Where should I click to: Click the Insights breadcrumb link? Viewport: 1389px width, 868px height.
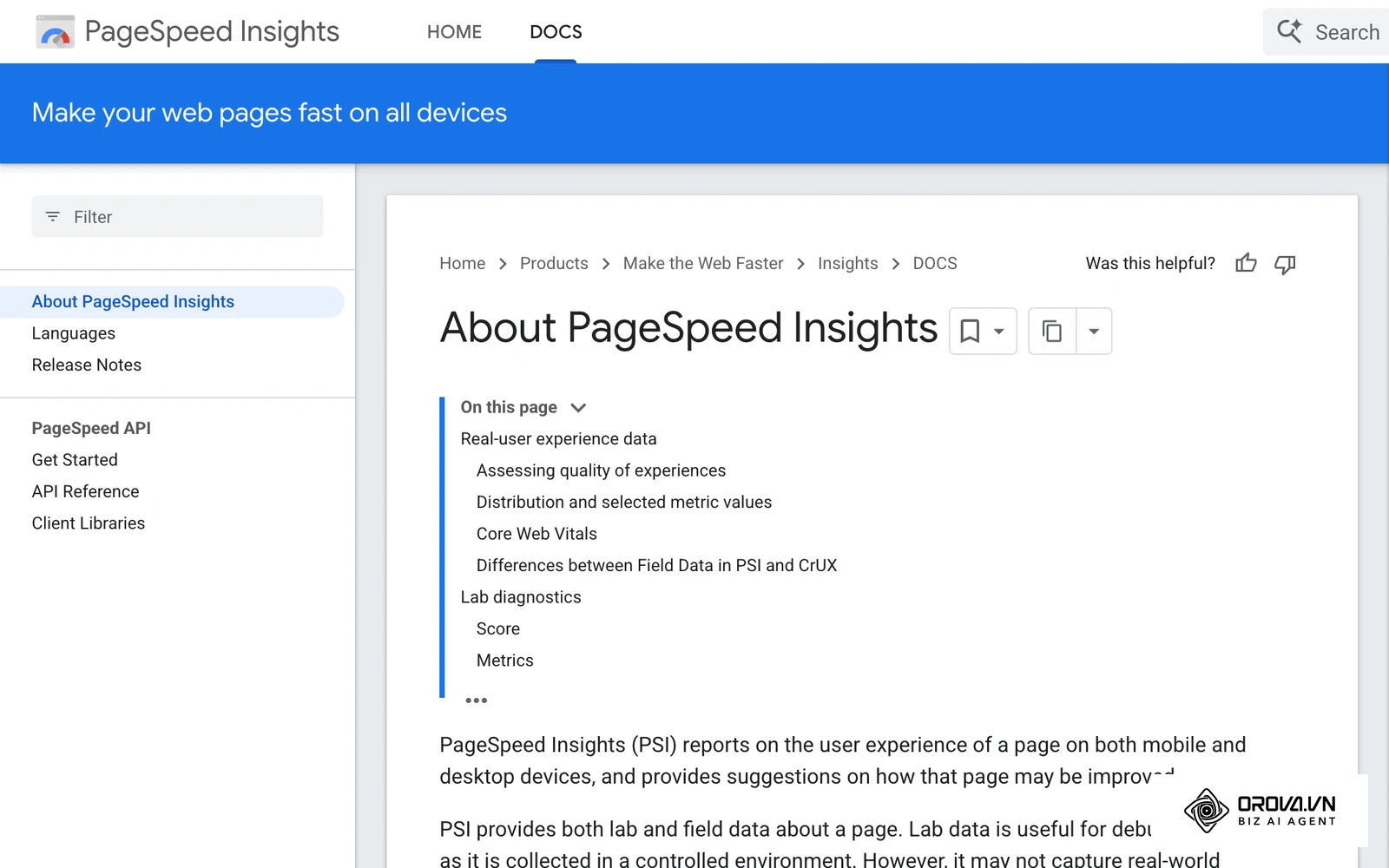click(x=847, y=263)
